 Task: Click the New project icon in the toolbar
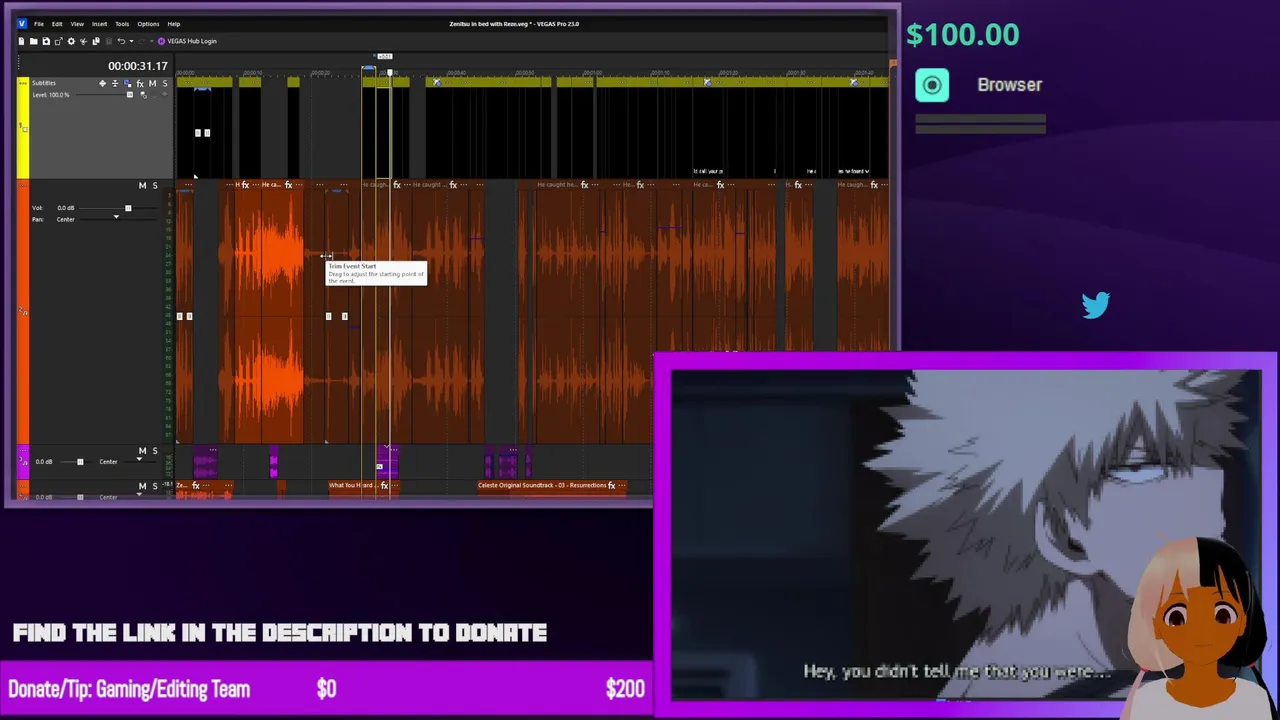coord(21,41)
